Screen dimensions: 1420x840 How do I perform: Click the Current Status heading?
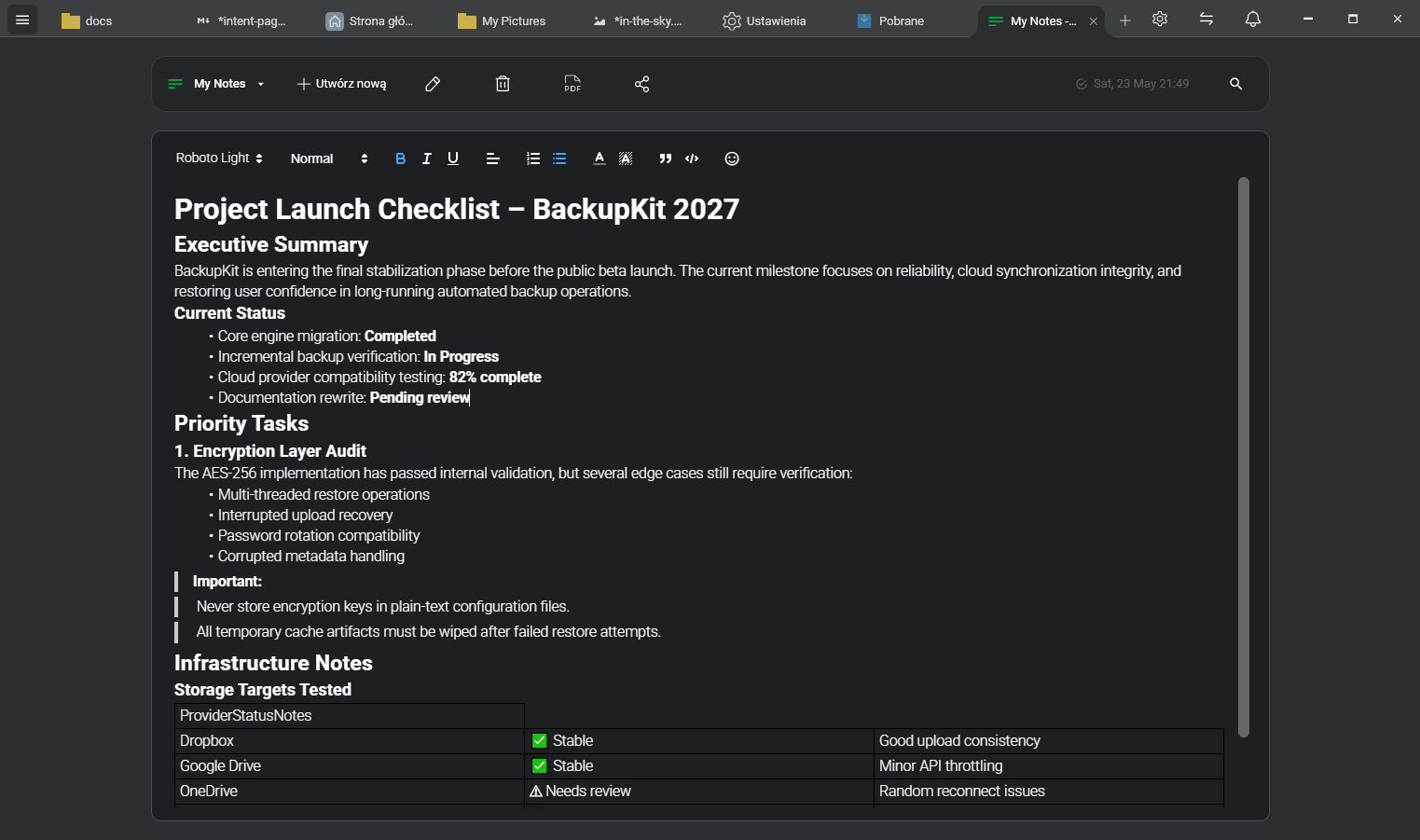pyautogui.click(x=229, y=313)
